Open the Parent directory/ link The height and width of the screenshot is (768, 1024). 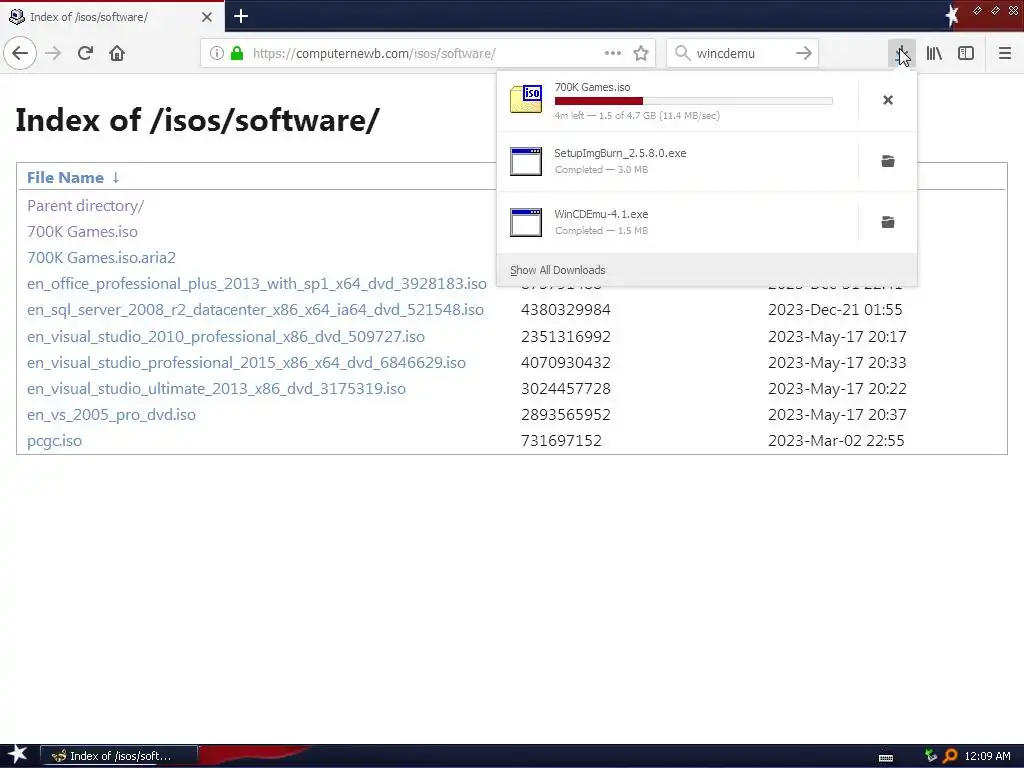tap(86, 206)
